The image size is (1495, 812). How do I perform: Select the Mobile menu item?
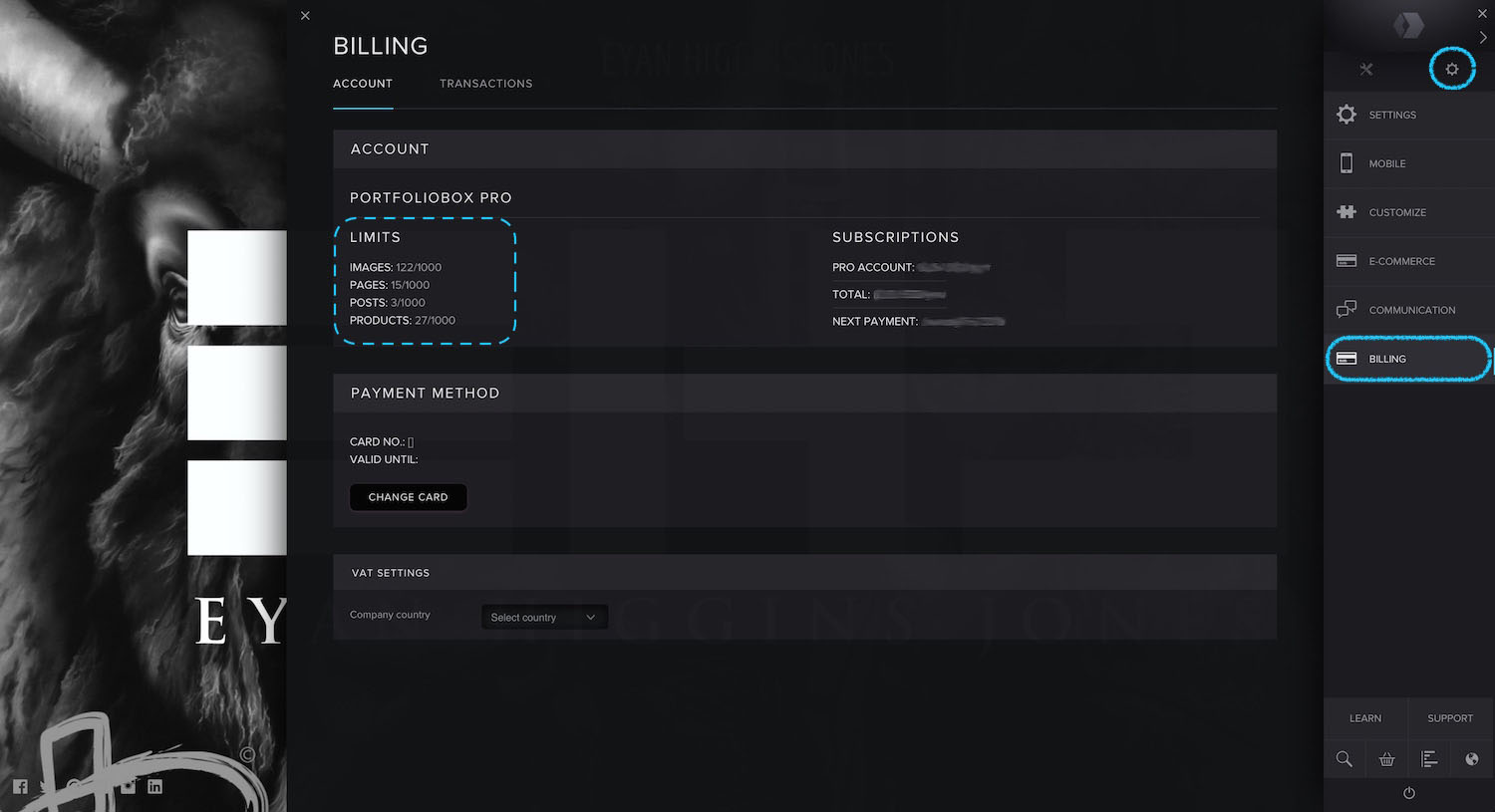(x=1386, y=163)
